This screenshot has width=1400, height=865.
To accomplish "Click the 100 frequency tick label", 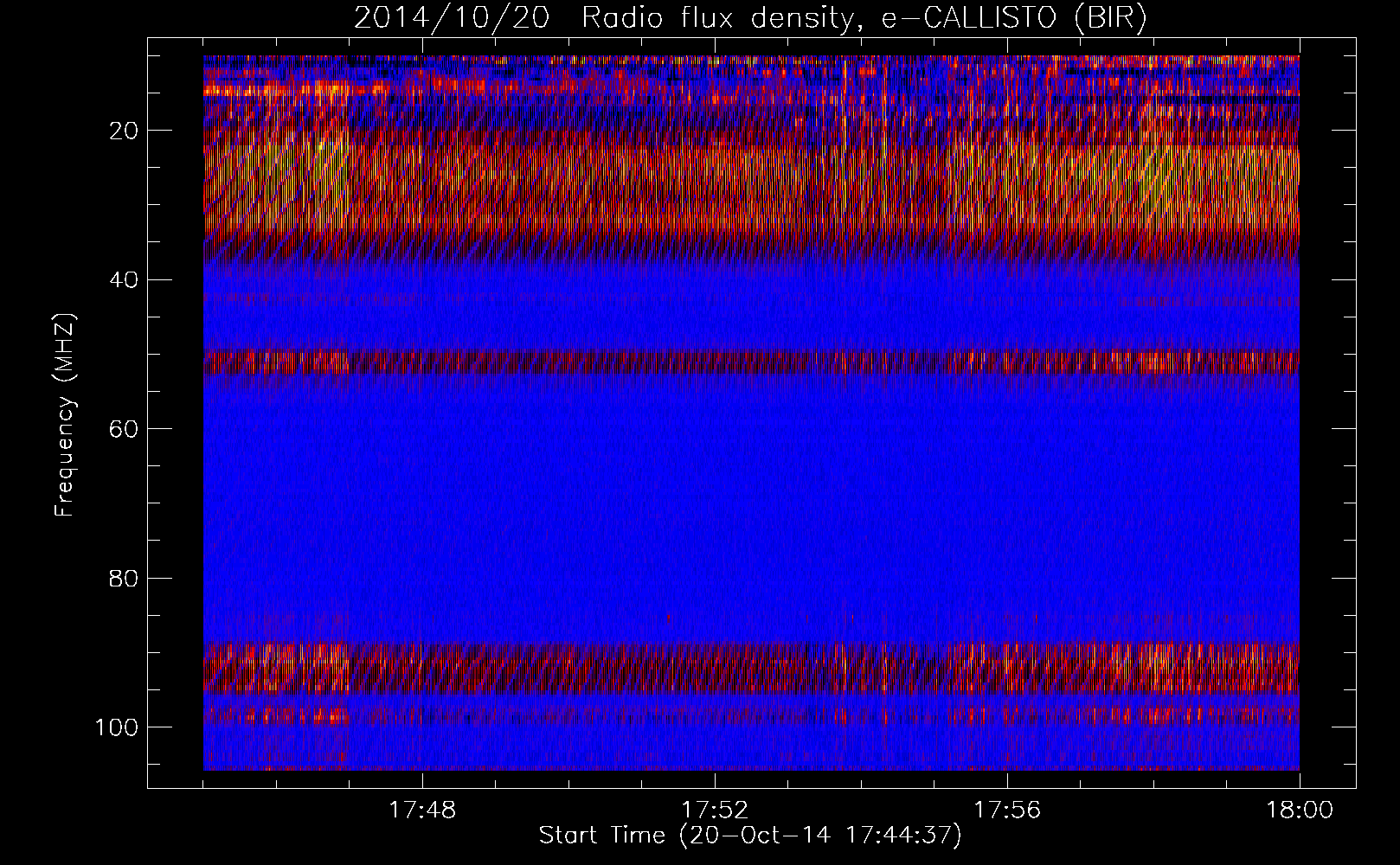I will (x=117, y=727).
